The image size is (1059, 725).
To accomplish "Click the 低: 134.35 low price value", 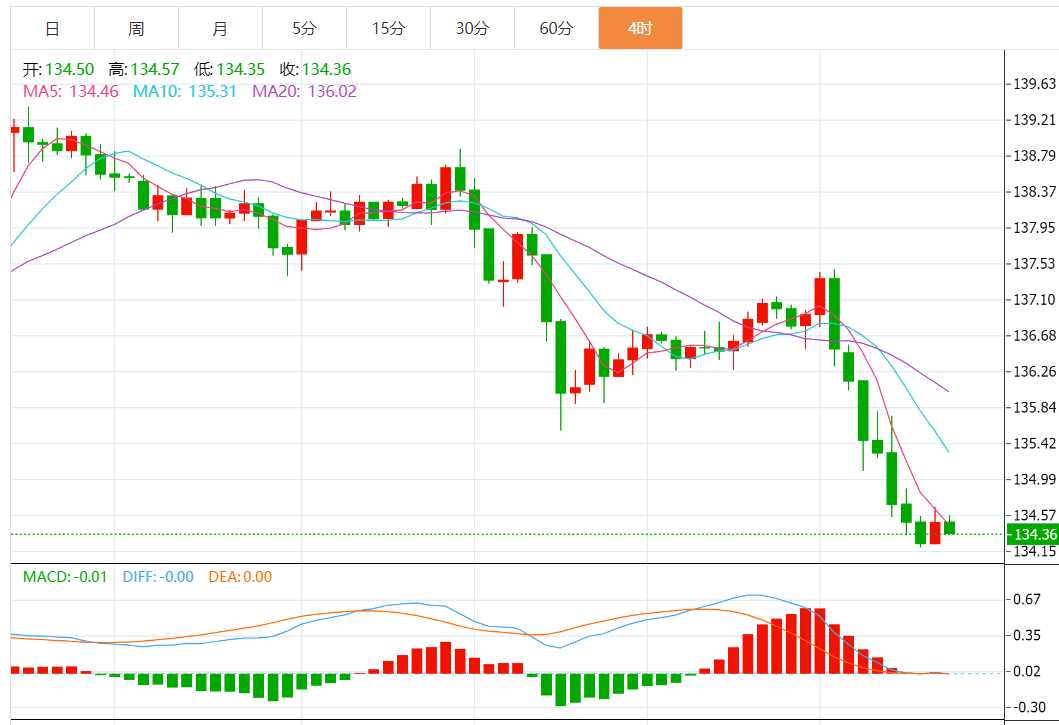I will (230, 69).
